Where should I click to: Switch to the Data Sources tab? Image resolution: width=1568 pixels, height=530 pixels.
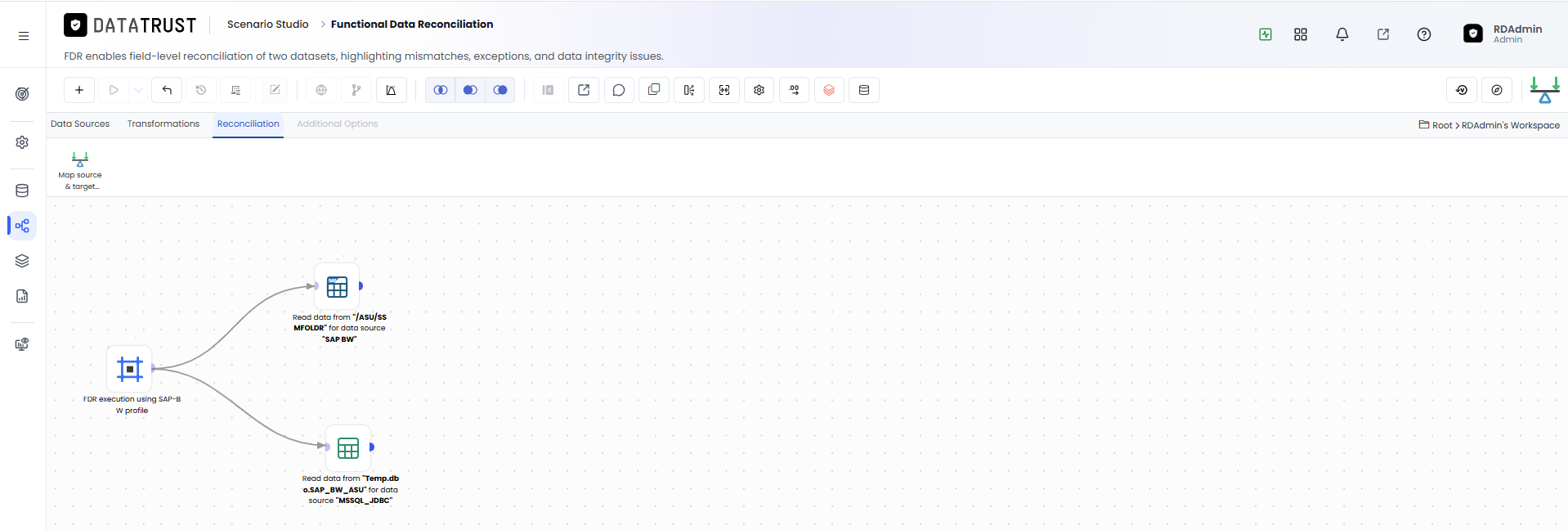[x=80, y=124]
